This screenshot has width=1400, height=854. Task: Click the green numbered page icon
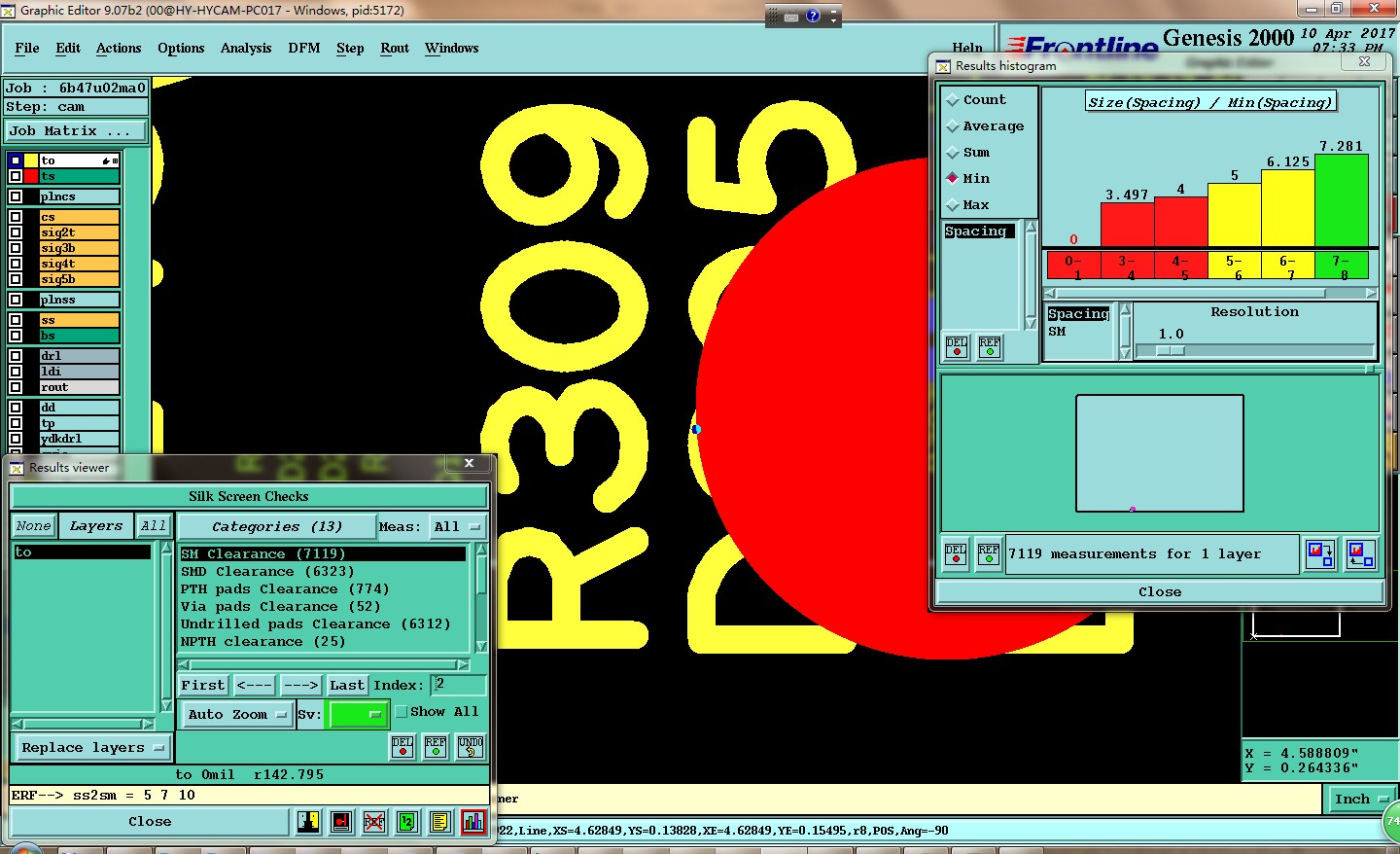pyautogui.click(x=407, y=822)
